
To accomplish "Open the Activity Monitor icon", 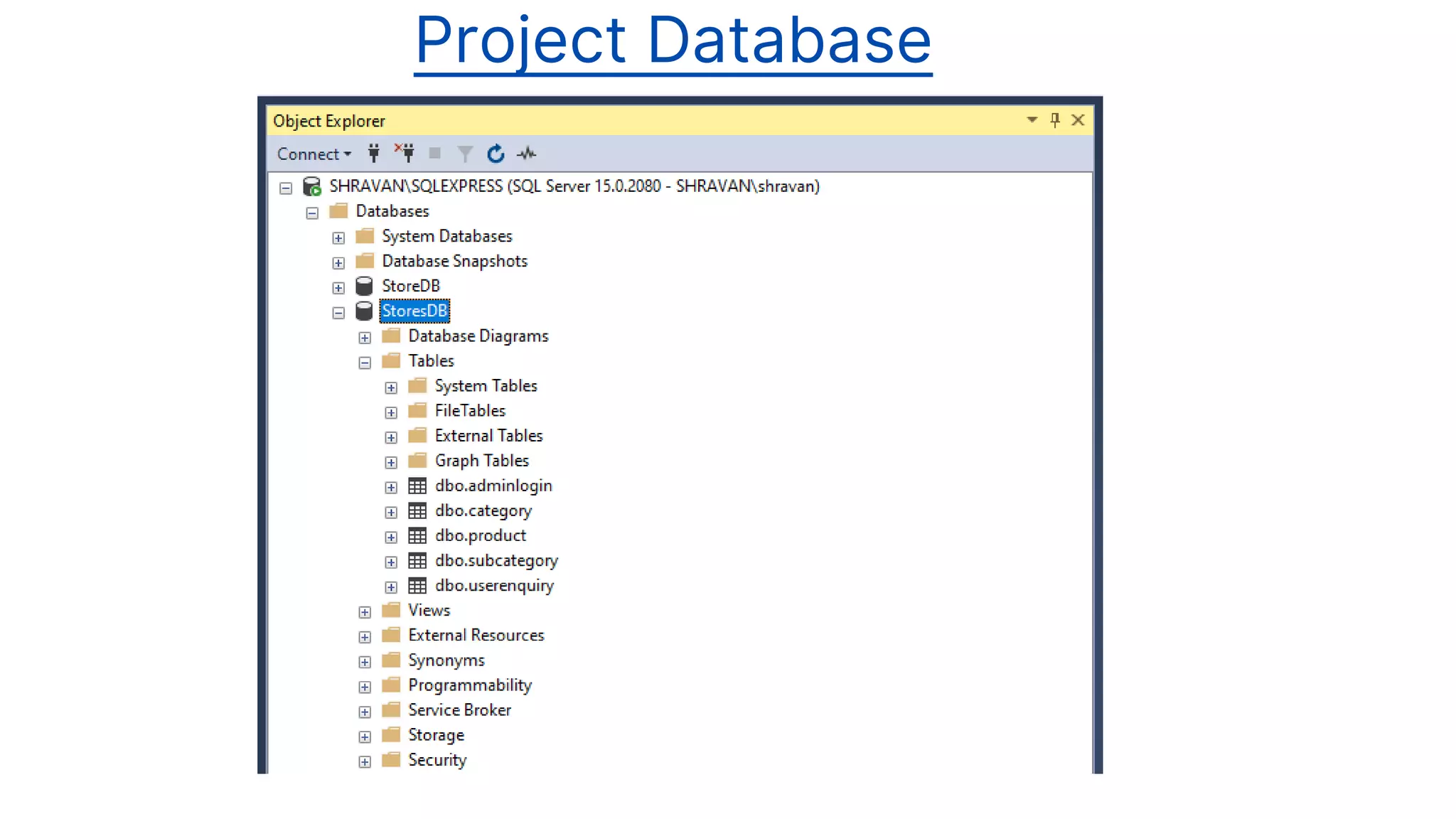I will pos(527,154).
